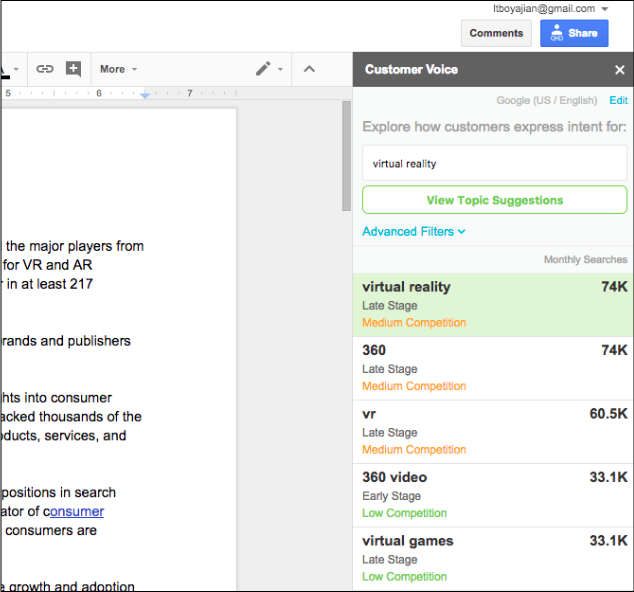Expand Advanced Filters
634x592 pixels.
pos(414,232)
